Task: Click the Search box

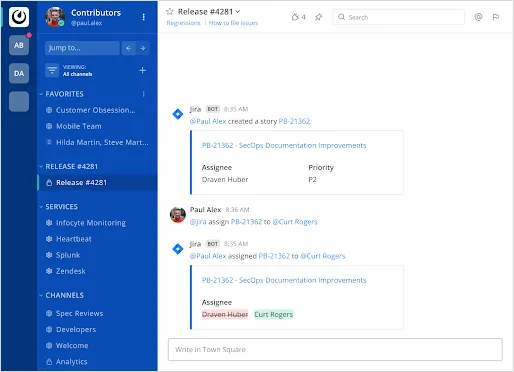Action: [x=398, y=17]
